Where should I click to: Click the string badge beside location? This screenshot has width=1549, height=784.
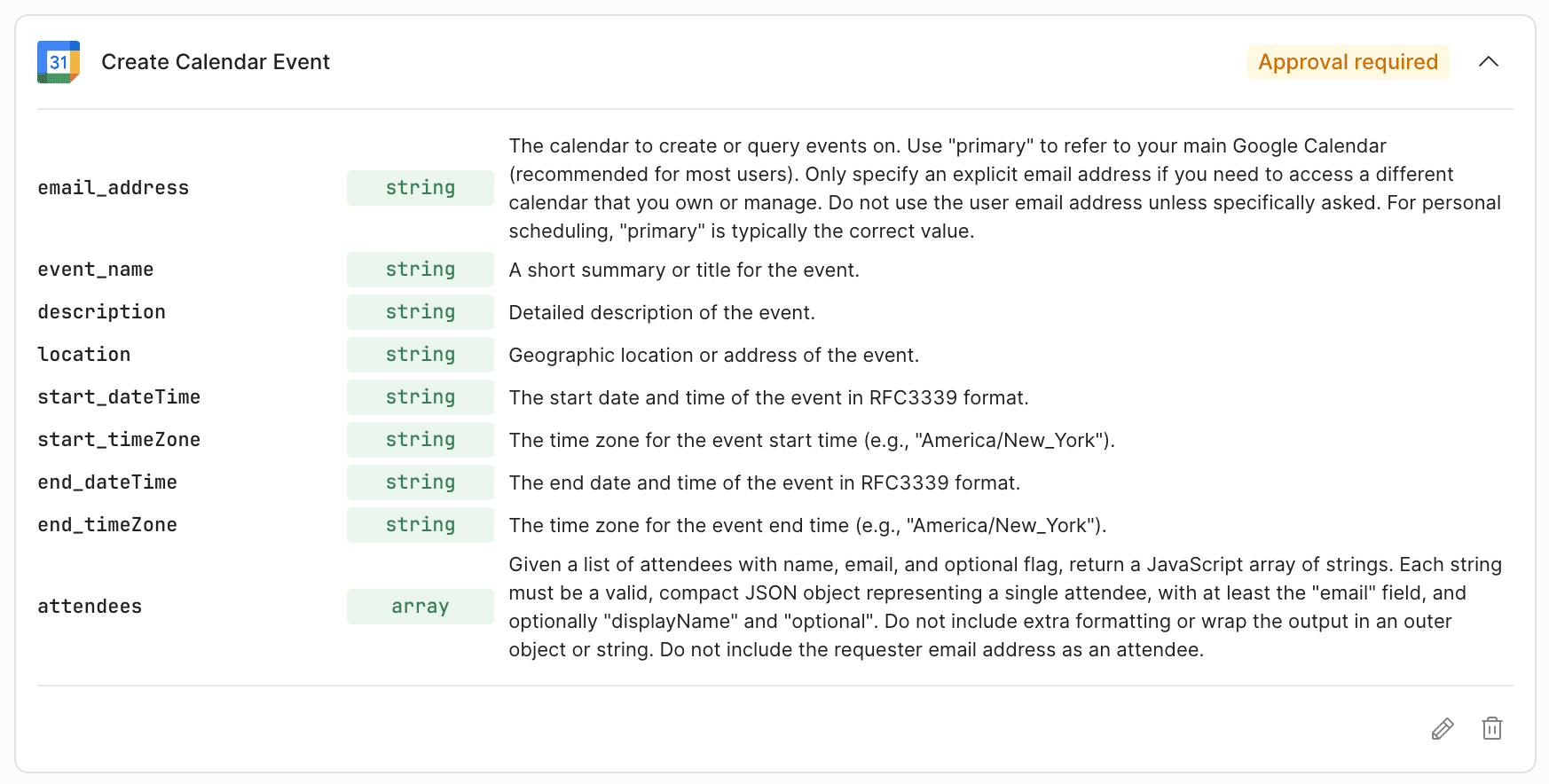[x=420, y=354]
